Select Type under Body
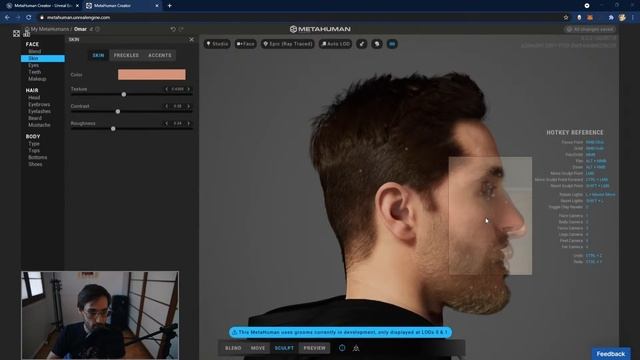 tap(34, 144)
